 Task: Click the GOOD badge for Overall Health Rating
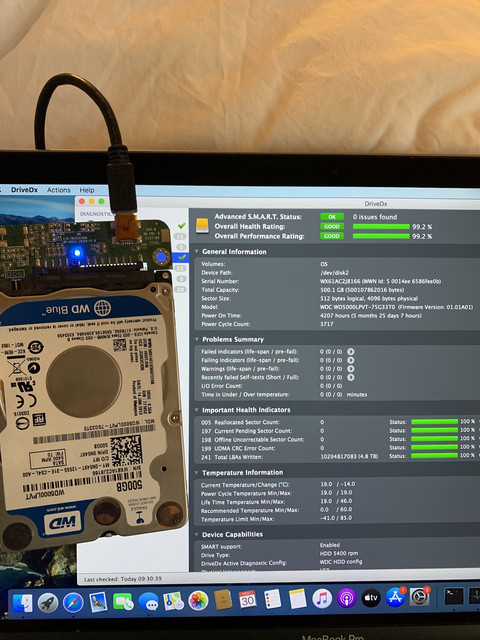[332, 227]
